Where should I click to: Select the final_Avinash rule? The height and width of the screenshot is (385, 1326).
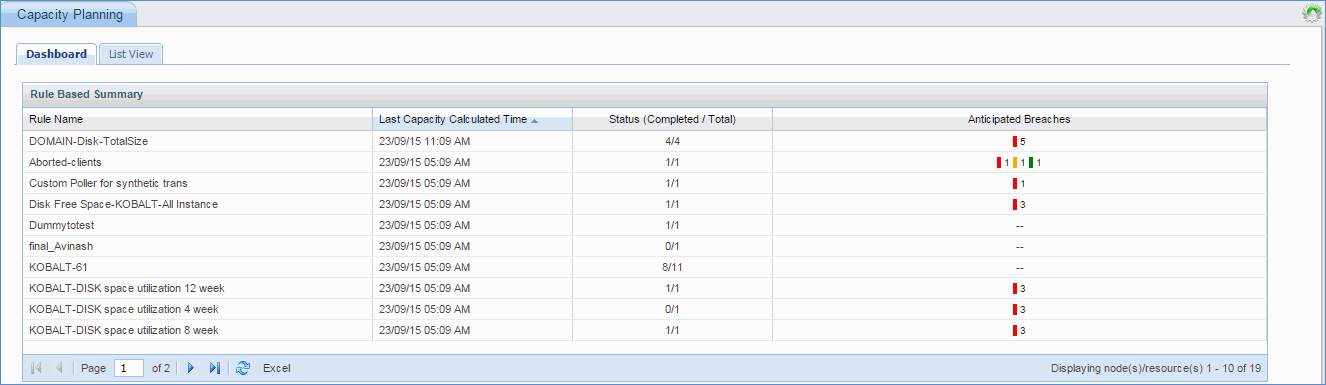61,246
